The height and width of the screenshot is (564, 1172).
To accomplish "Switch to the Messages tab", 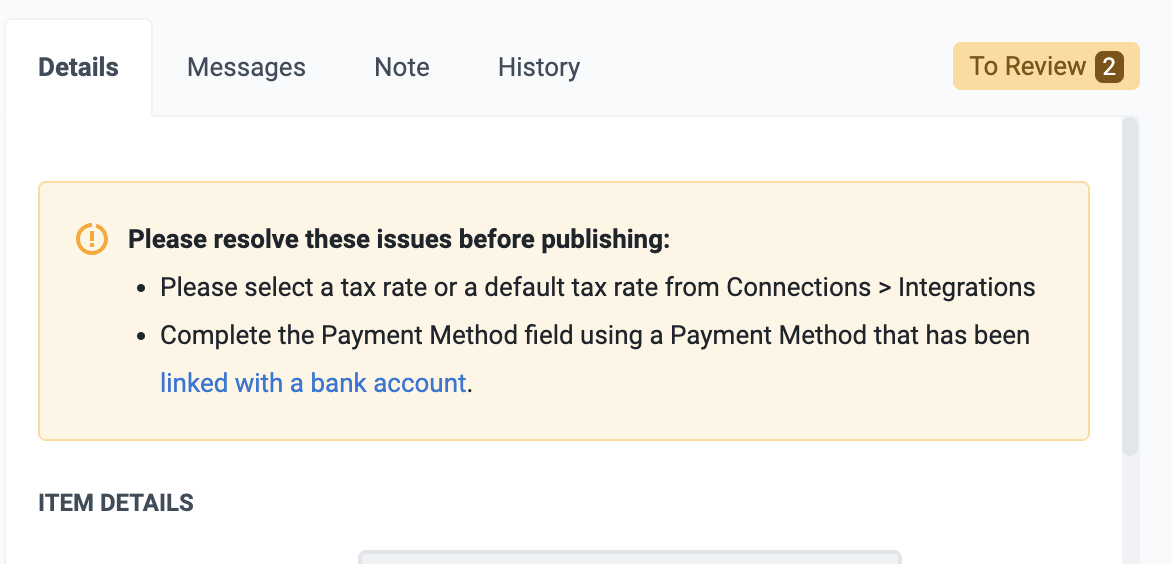I will click(x=246, y=67).
